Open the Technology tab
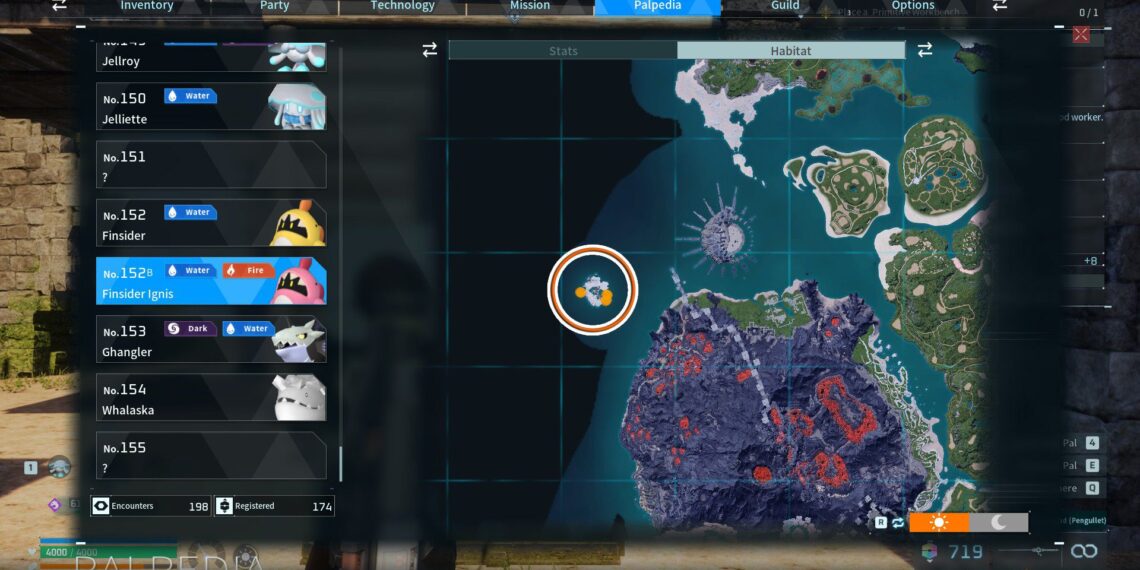Image resolution: width=1140 pixels, height=570 pixels. [402, 7]
